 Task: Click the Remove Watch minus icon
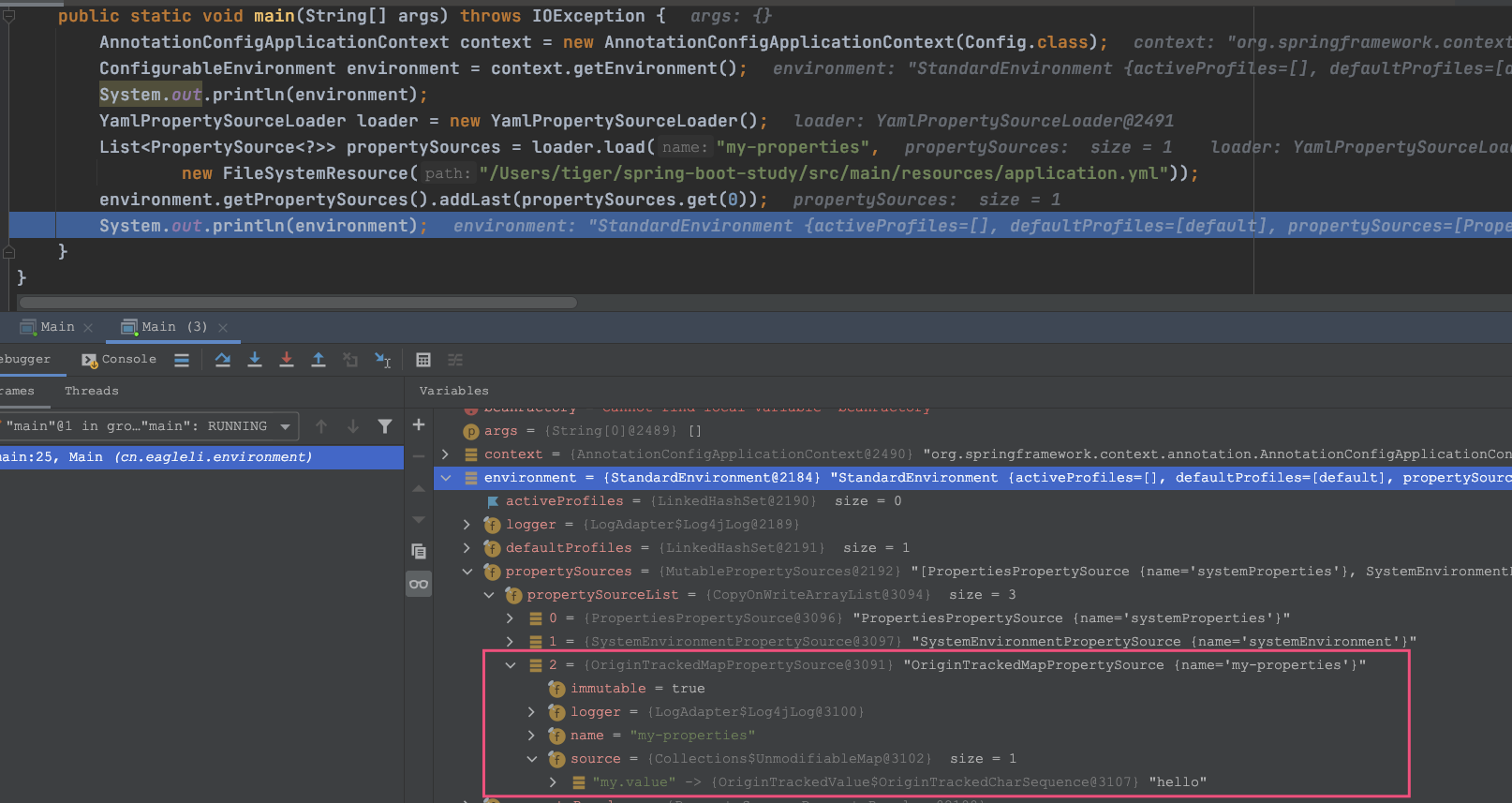pyautogui.click(x=419, y=457)
